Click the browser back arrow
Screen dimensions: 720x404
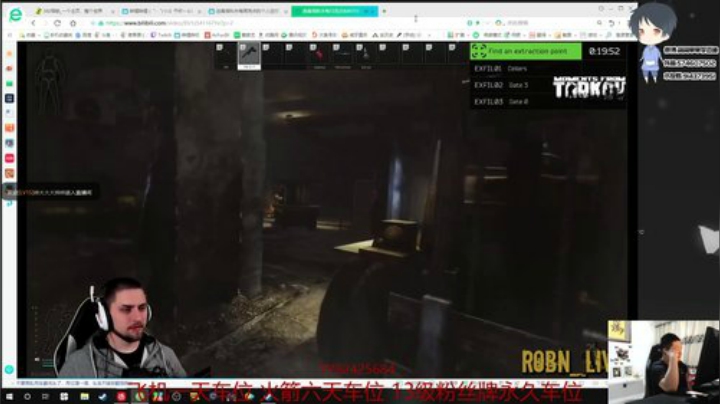point(33,23)
